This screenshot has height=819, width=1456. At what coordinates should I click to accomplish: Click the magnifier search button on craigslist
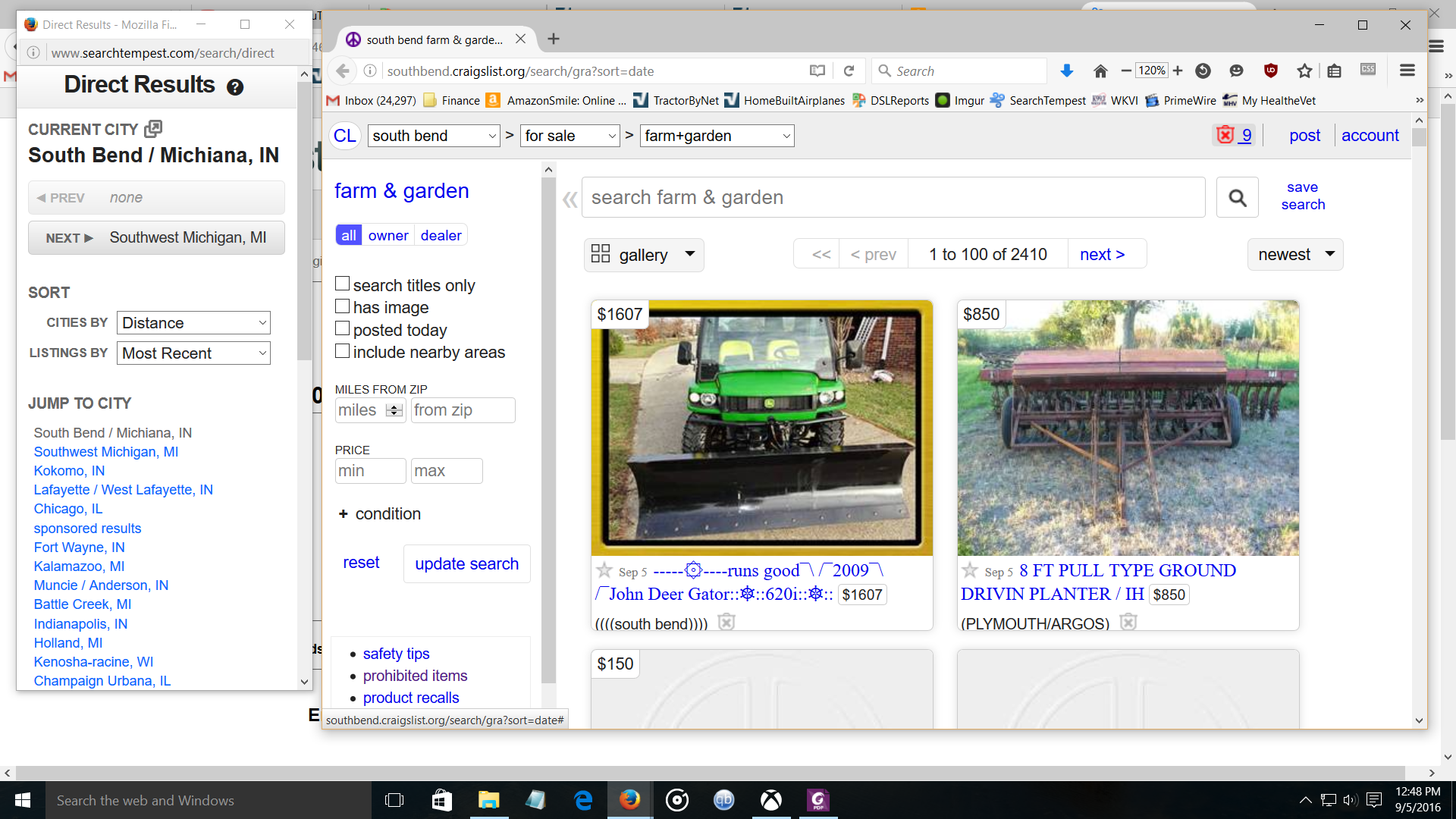(1238, 197)
